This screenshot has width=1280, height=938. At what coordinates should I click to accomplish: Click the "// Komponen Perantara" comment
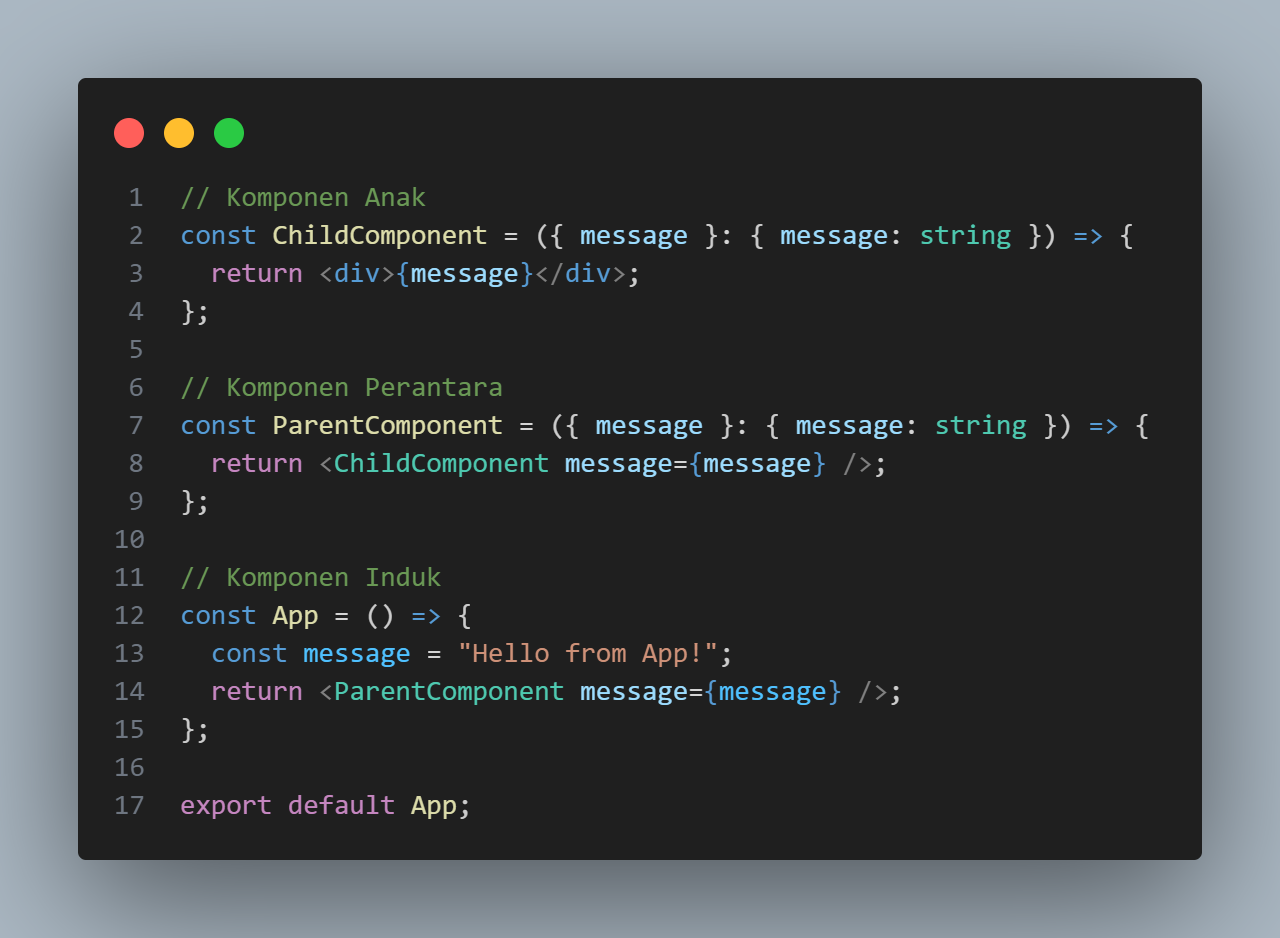(342, 387)
